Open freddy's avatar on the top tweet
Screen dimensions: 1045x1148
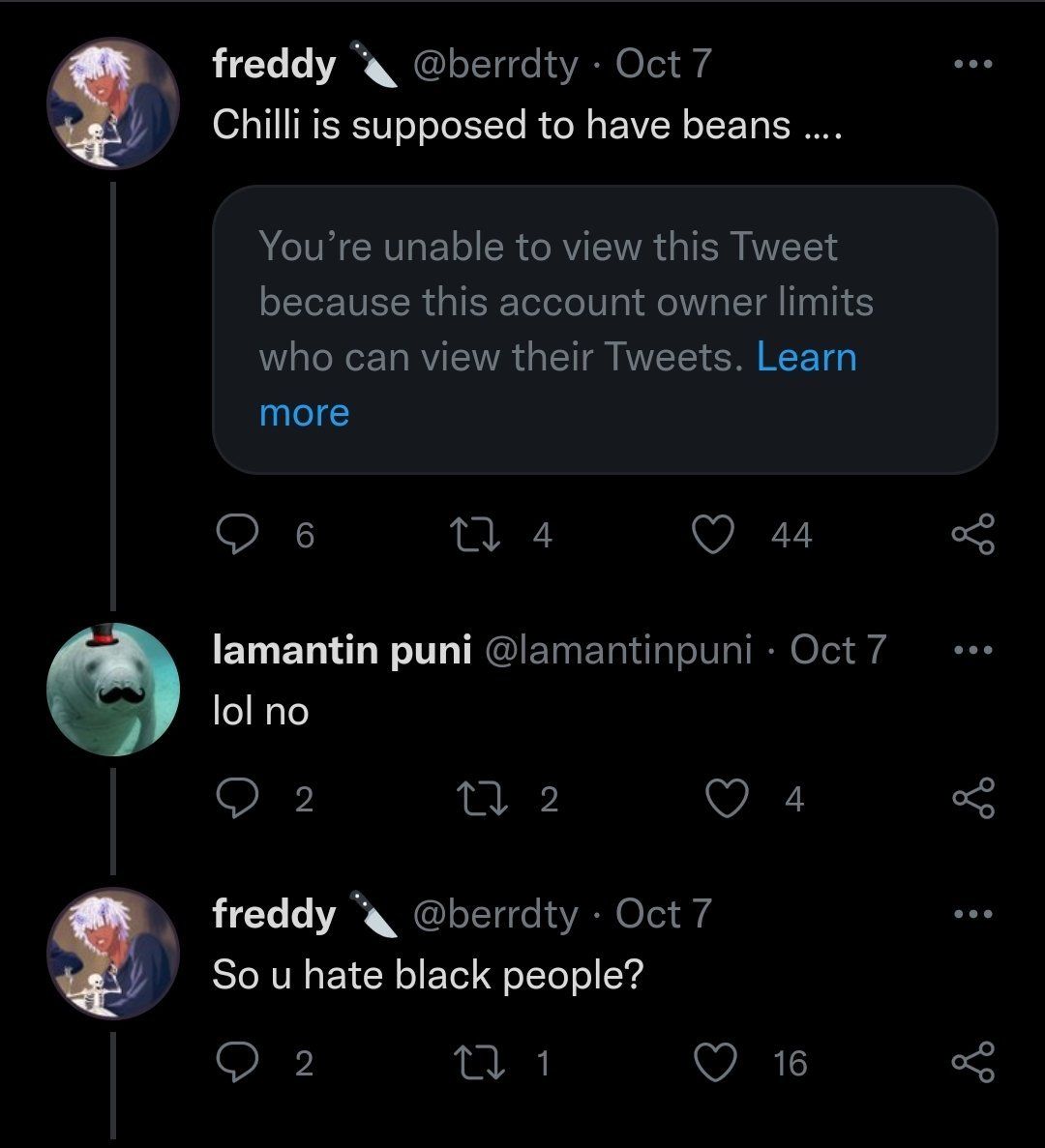pos(113,103)
